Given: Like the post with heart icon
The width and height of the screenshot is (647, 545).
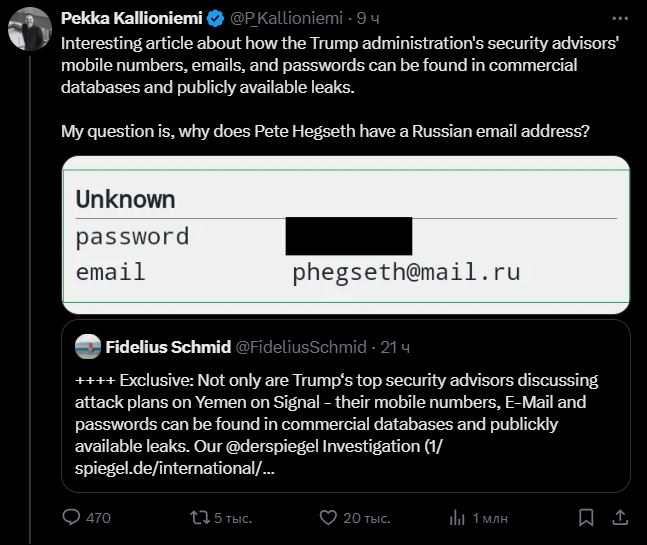Looking at the screenshot, I should click(x=327, y=517).
